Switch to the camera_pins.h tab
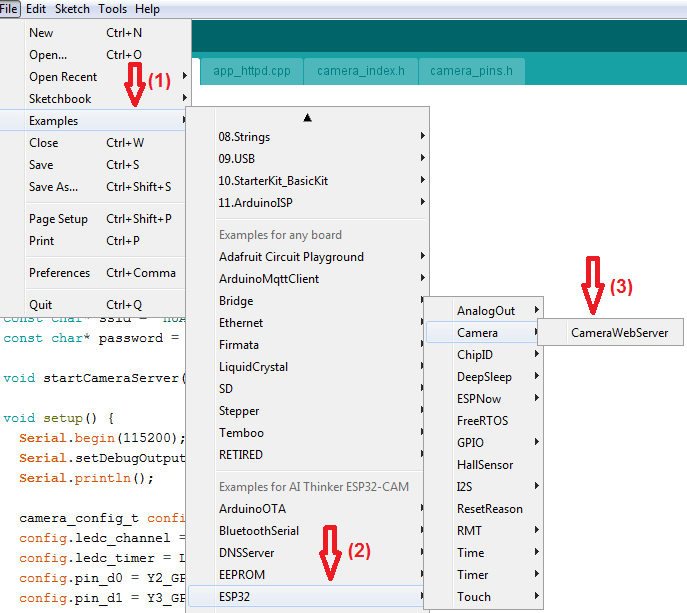687x613 pixels. click(471, 71)
